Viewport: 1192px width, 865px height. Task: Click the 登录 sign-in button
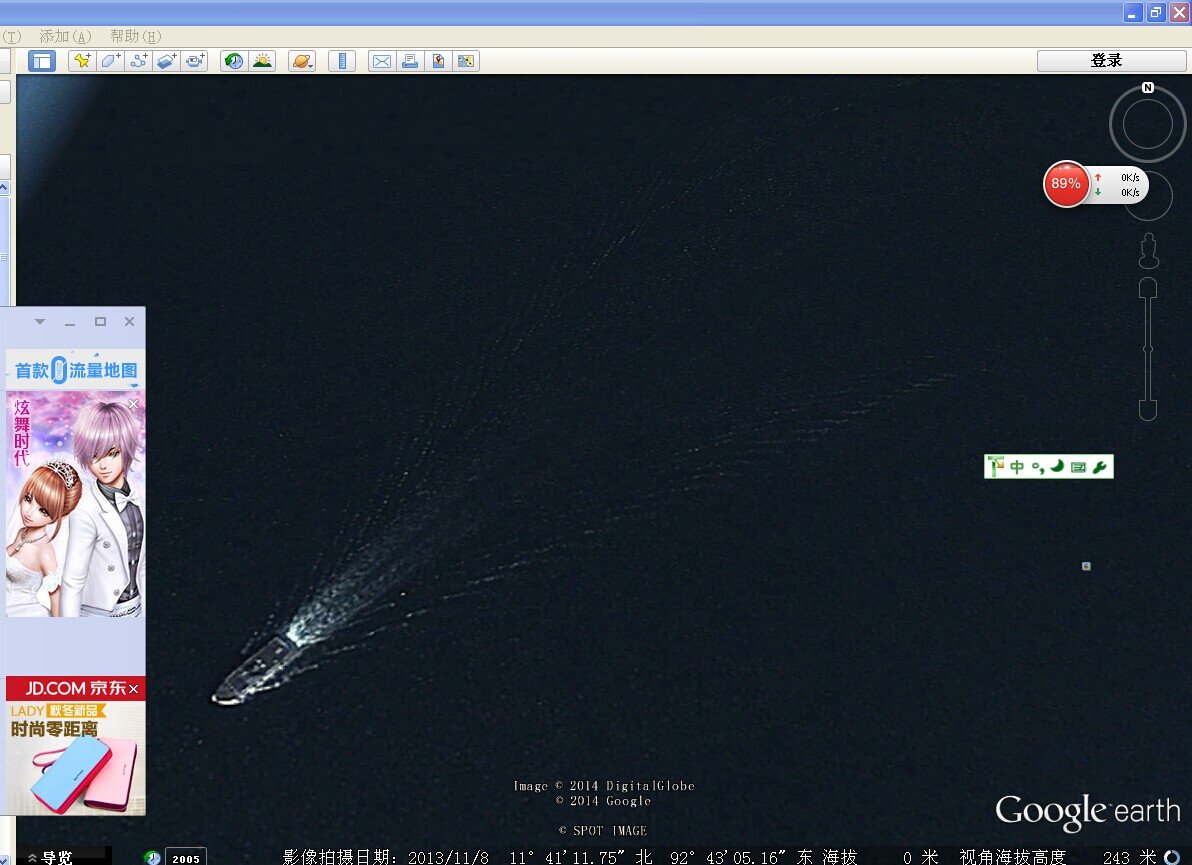[x=1106, y=60]
